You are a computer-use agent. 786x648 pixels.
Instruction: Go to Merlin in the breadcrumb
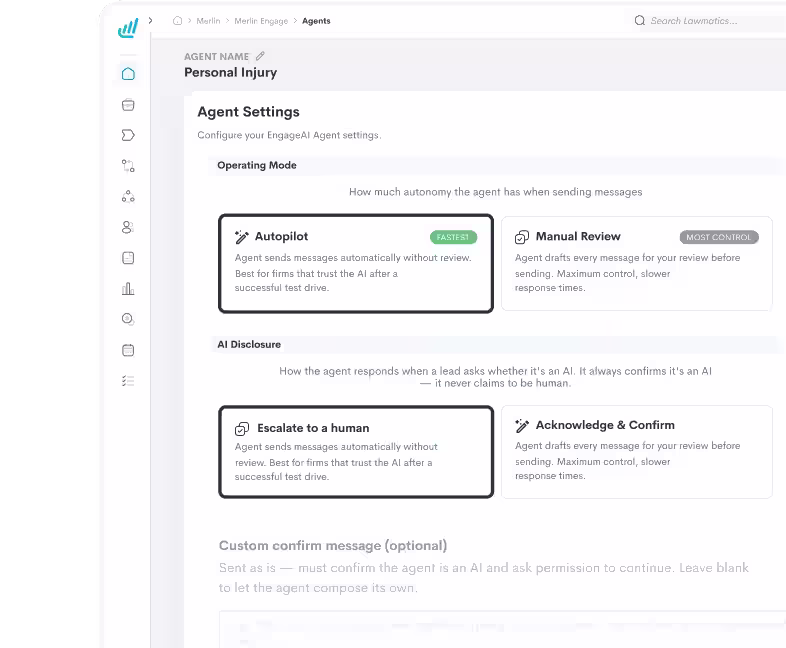pos(208,21)
